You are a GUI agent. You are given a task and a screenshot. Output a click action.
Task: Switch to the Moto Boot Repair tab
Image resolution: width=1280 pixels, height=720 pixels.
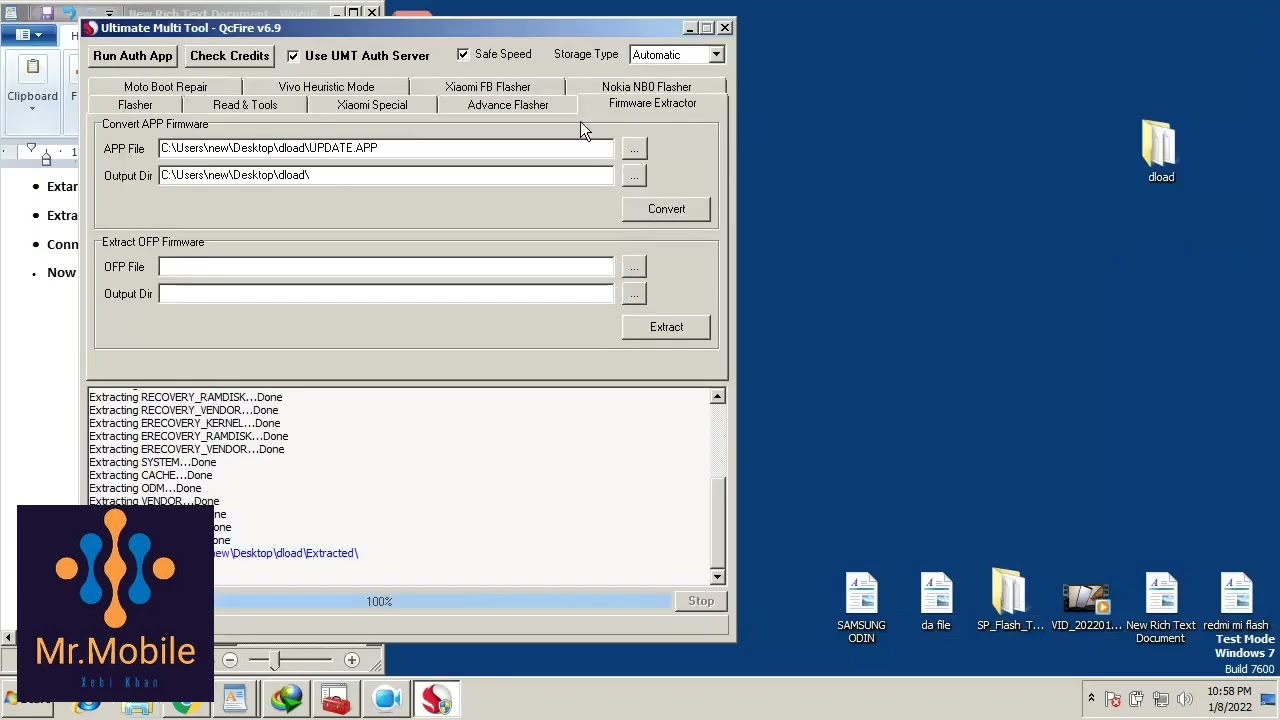pos(165,87)
